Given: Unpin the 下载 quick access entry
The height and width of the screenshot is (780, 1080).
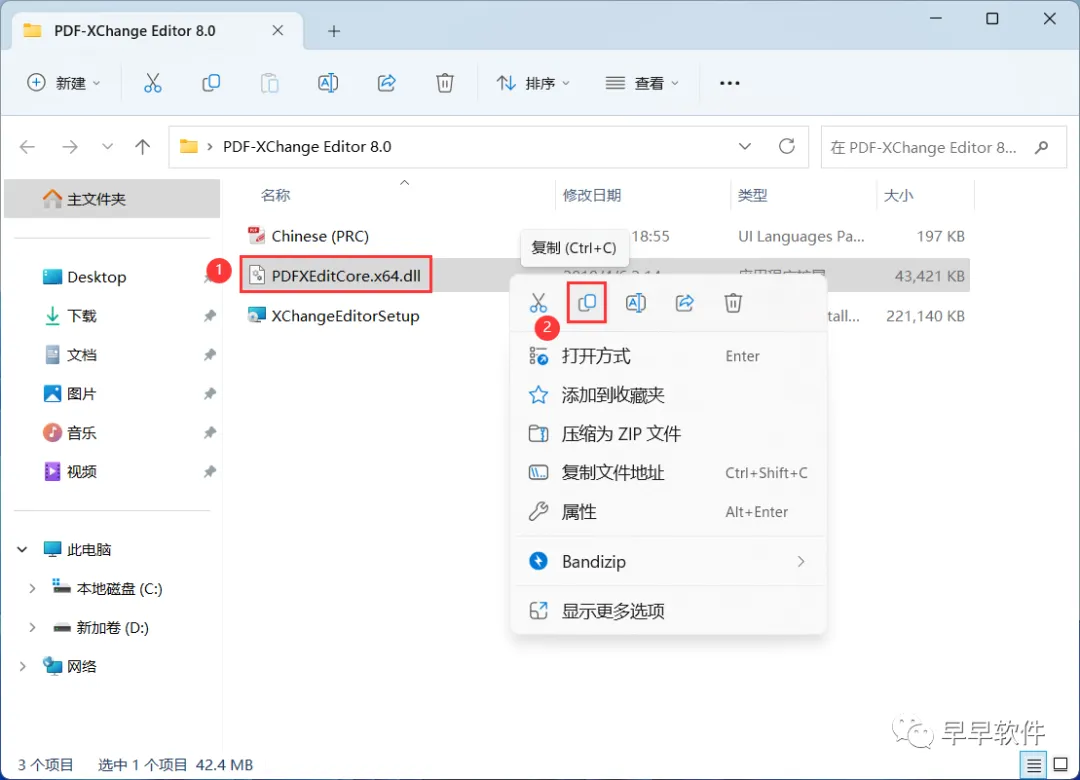Looking at the screenshot, I should 209,316.
